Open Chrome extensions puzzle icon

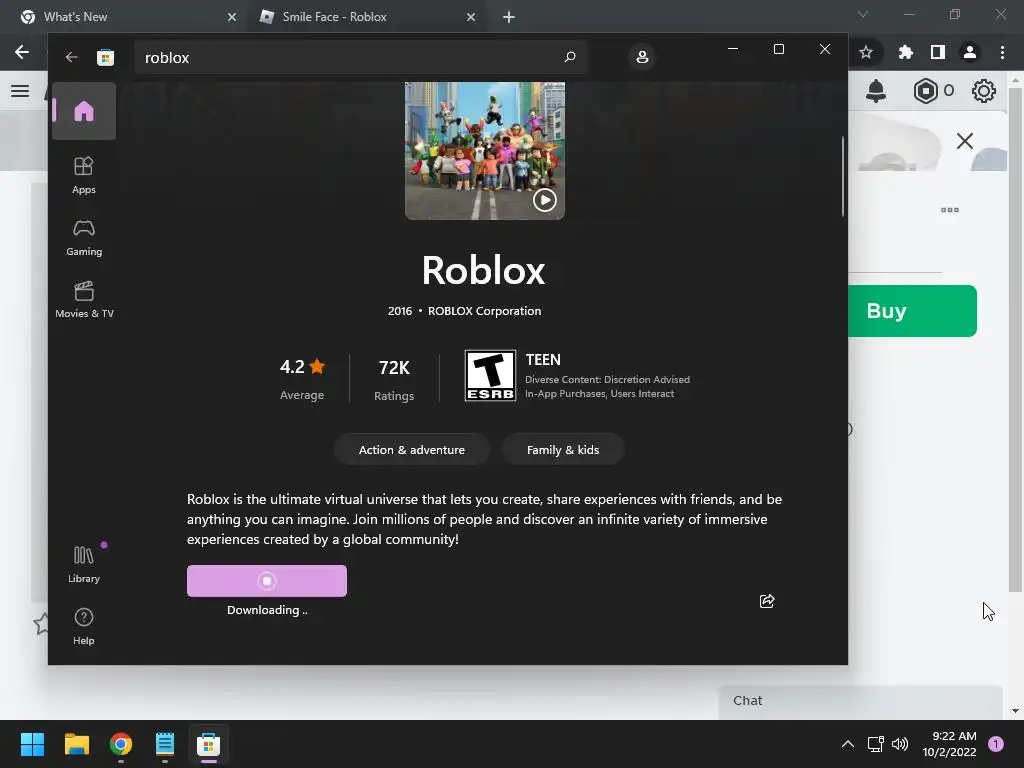coord(905,52)
